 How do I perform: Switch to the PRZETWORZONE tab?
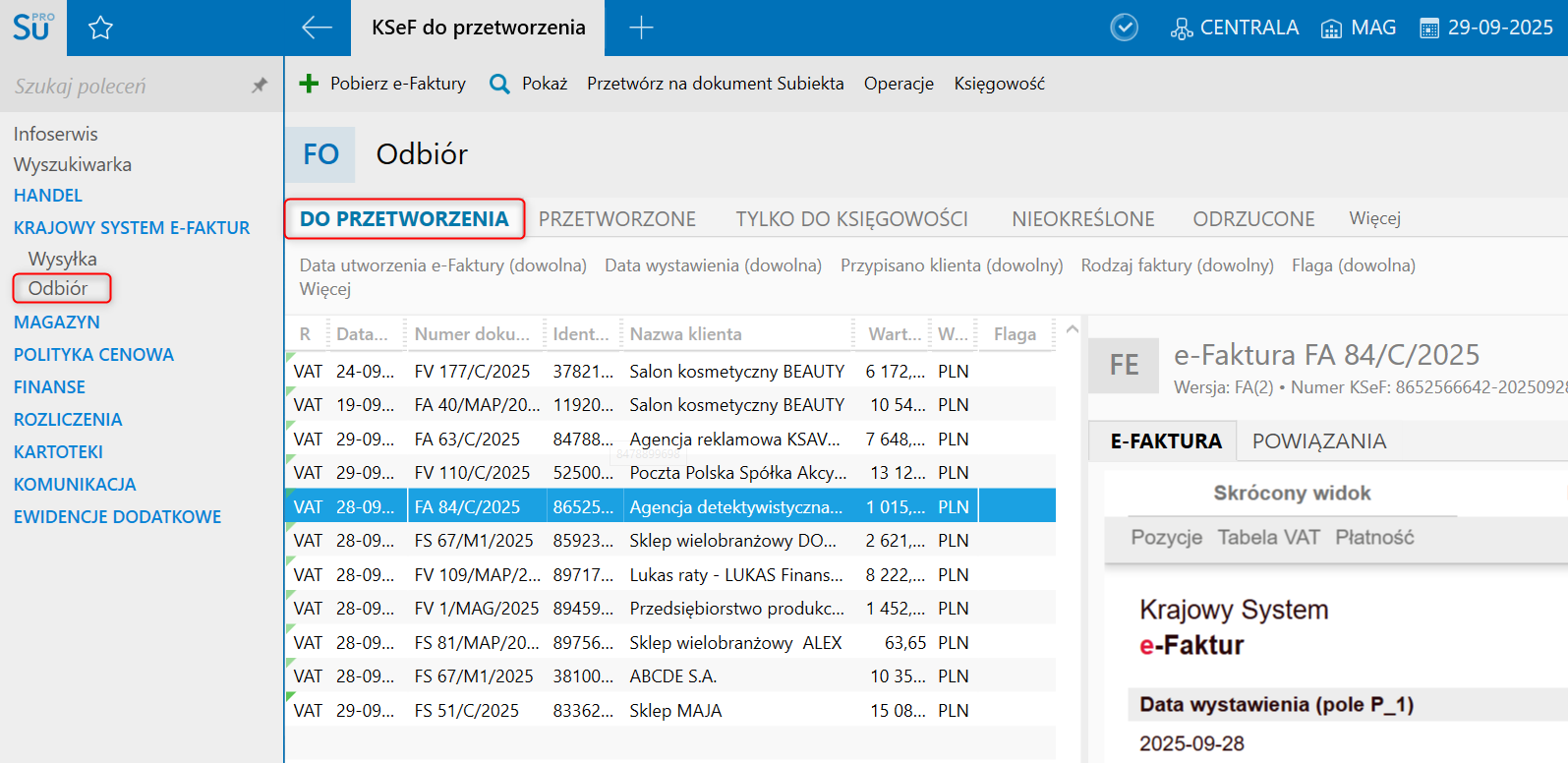[x=617, y=218]
